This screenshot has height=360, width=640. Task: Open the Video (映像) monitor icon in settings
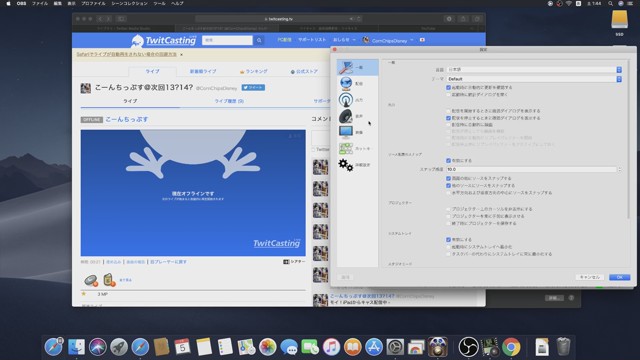click(x=346, y=132)
